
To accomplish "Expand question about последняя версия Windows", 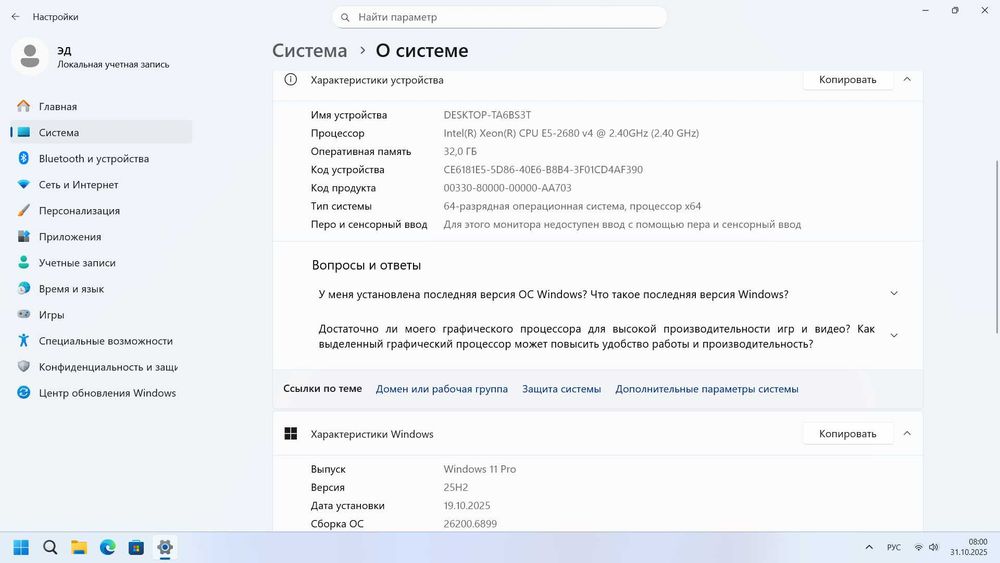I will 894,293.
